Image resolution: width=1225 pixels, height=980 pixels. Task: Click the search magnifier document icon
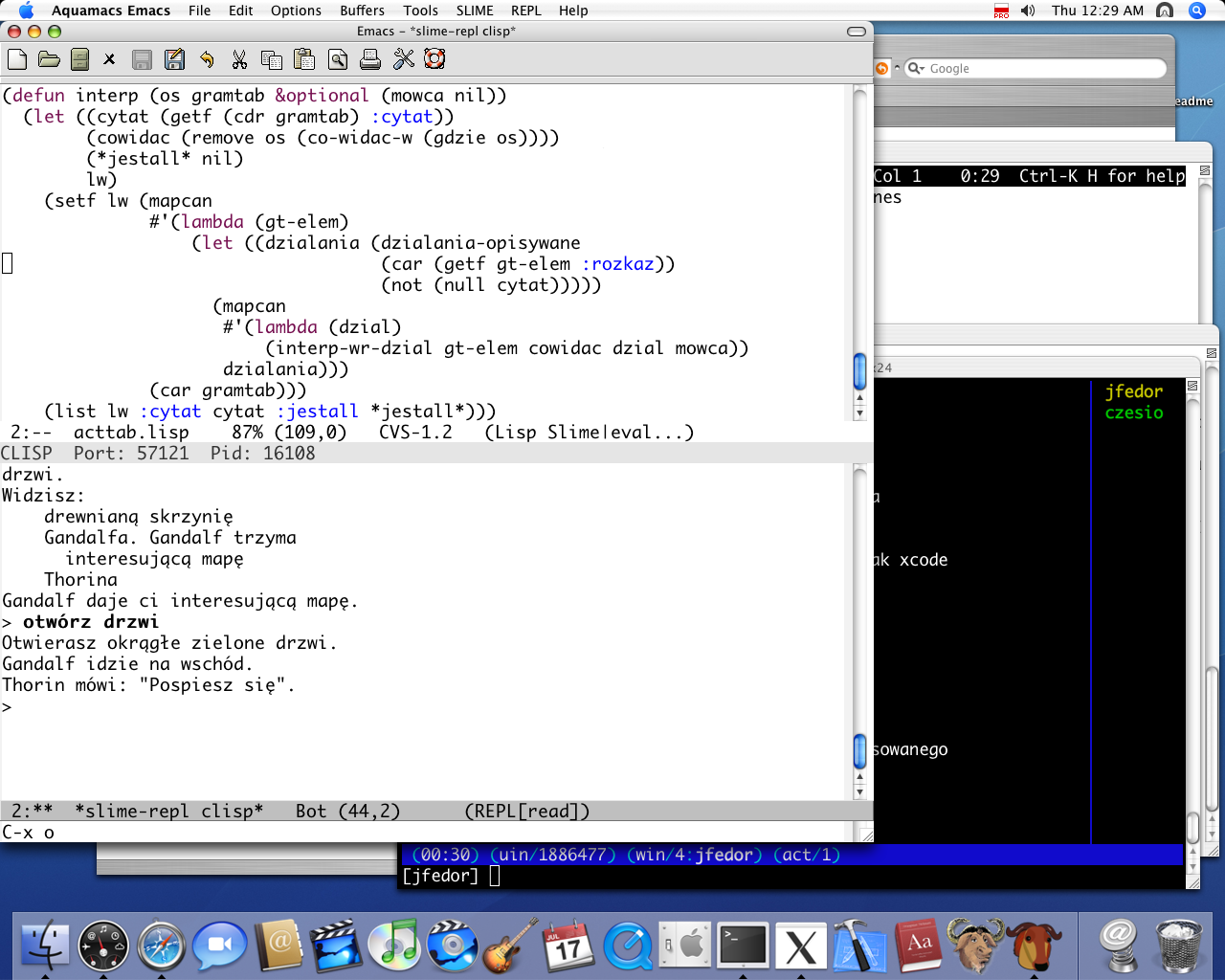338,59
